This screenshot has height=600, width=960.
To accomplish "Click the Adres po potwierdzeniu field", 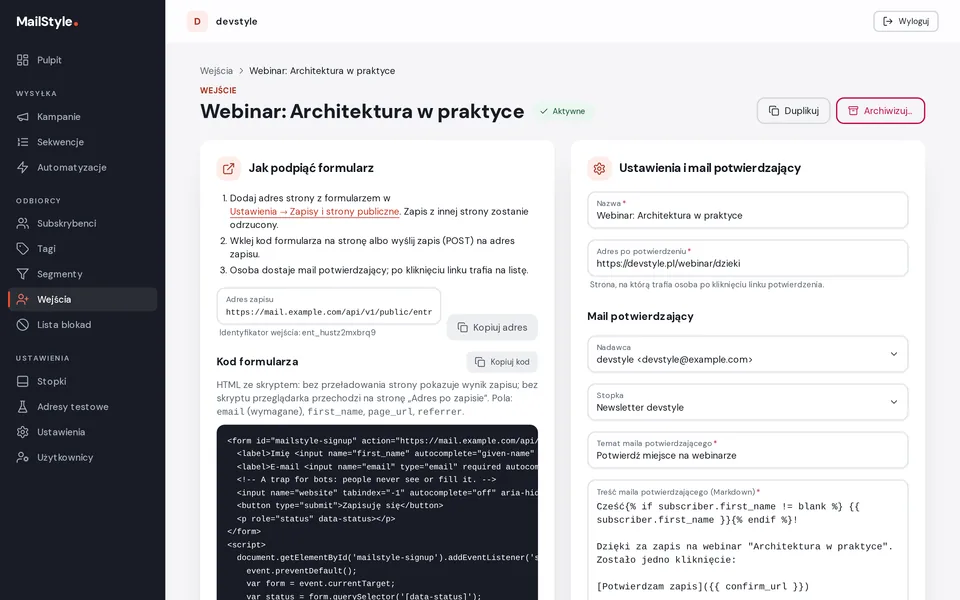I will pos(748,258).
